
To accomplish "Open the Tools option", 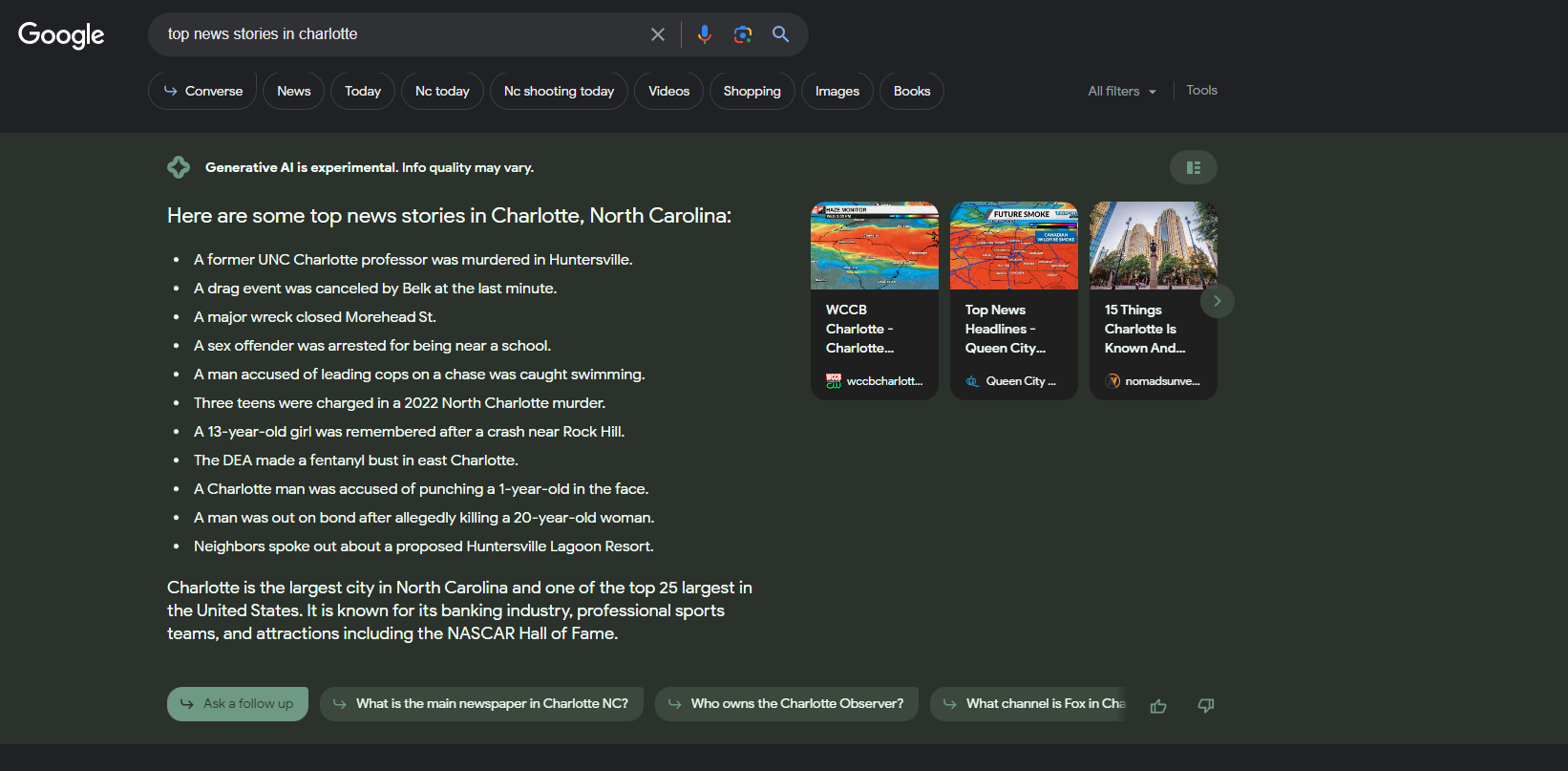I will tap(1201, 90).
